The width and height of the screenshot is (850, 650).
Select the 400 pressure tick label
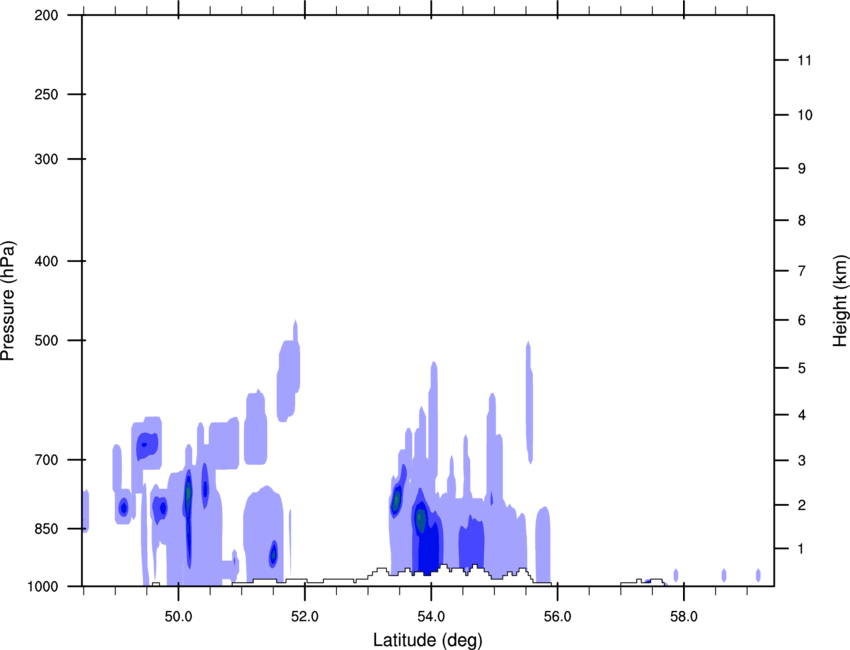pos(46,261)
